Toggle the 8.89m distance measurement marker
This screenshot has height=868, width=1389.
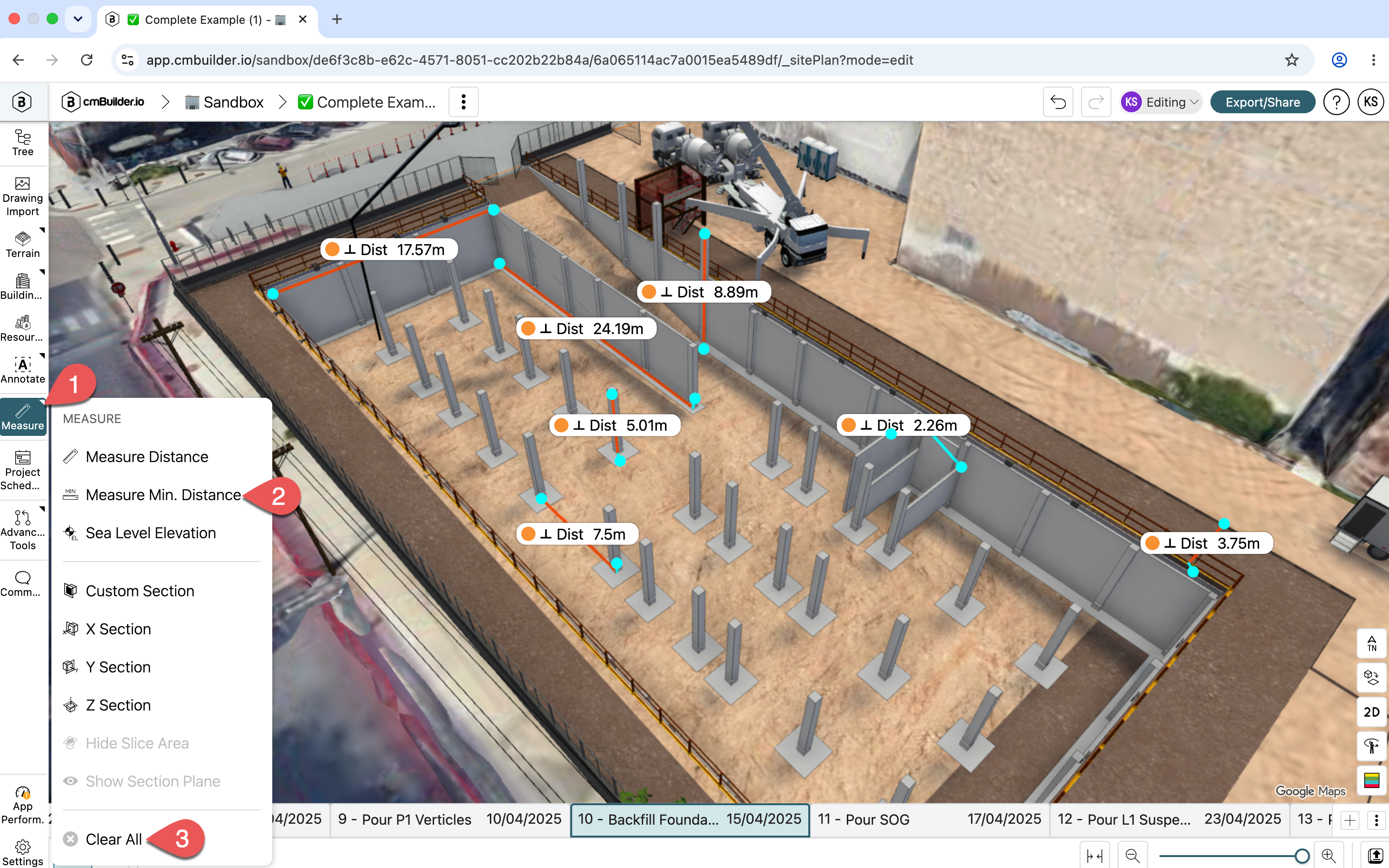coord(649,292)
